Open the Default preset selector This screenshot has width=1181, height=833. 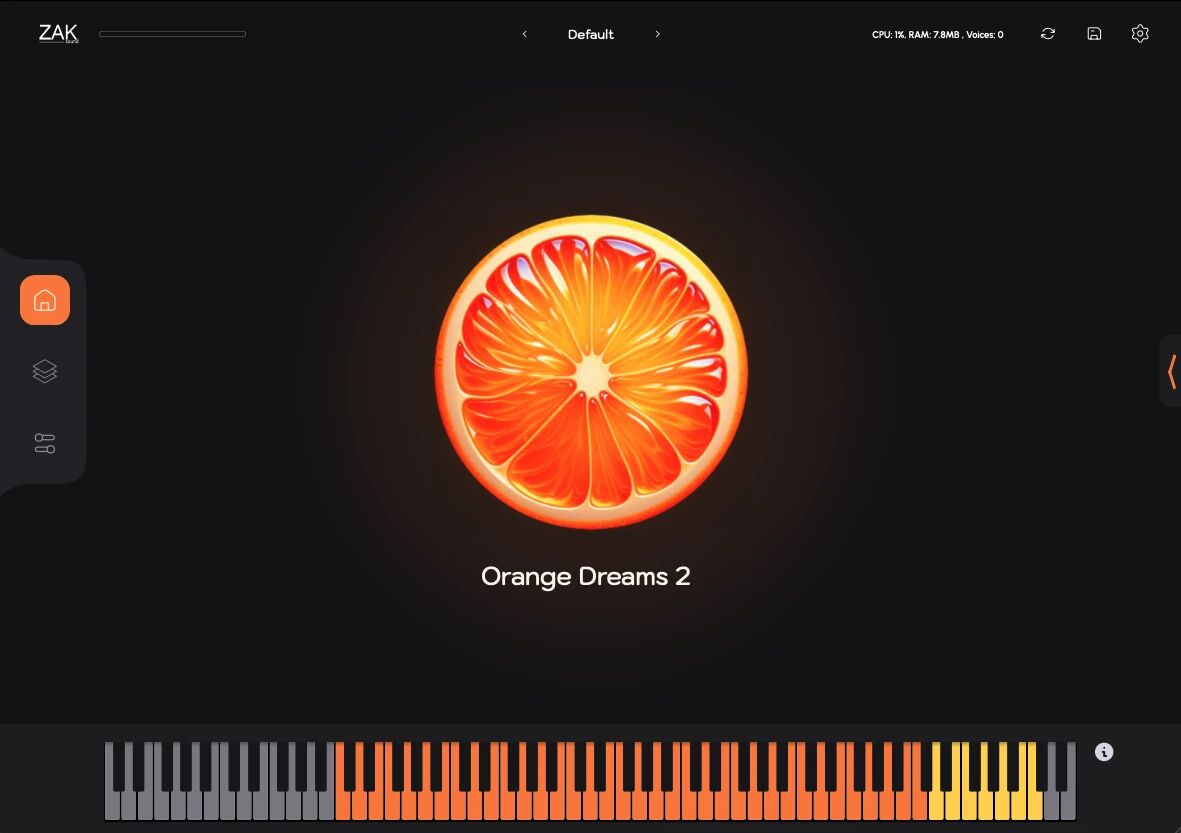[x=590, y=34]
